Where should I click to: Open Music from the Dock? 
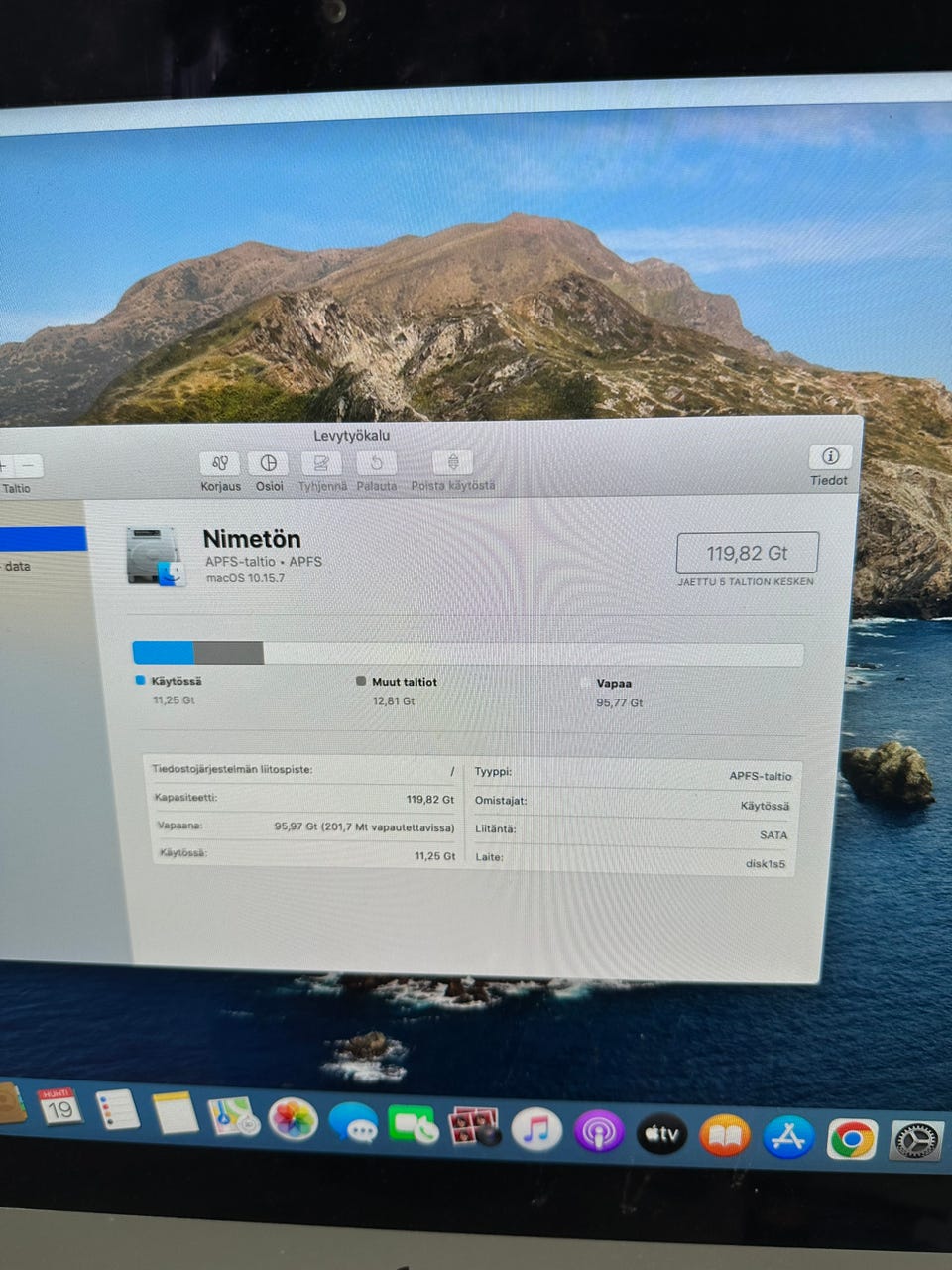point(536,1130)
